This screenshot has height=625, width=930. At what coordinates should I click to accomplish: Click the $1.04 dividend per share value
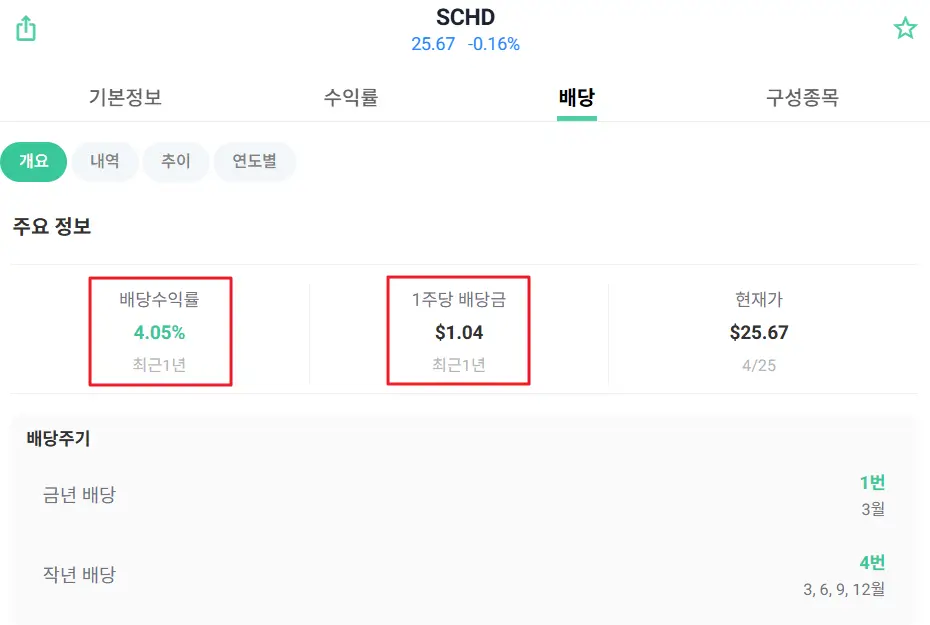[459, 332]
